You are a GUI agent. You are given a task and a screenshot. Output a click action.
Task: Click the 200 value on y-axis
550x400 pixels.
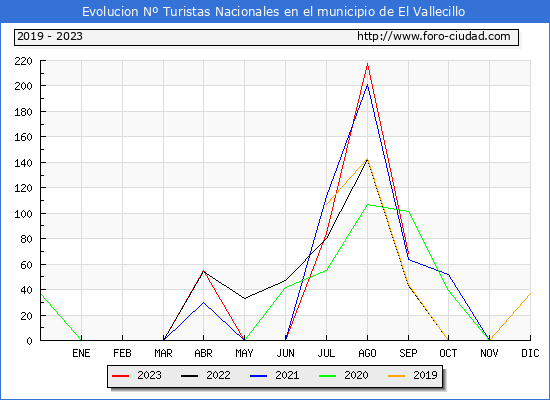click(x=23, y=86)
